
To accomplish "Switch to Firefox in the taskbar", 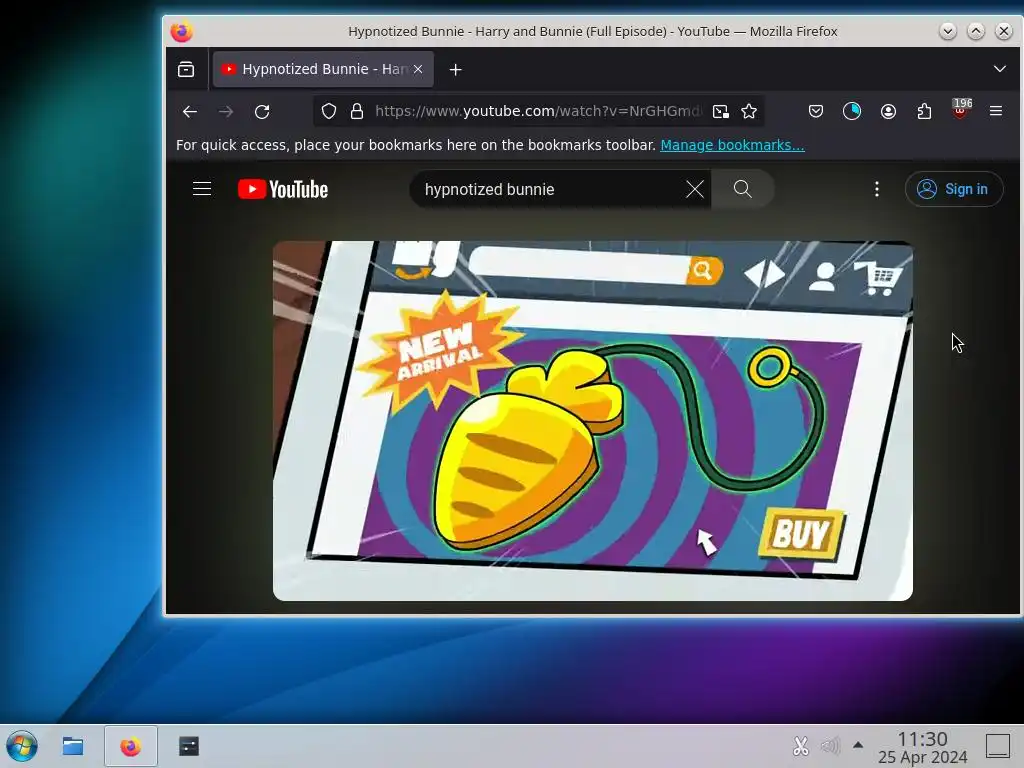I will coord(131,746).
